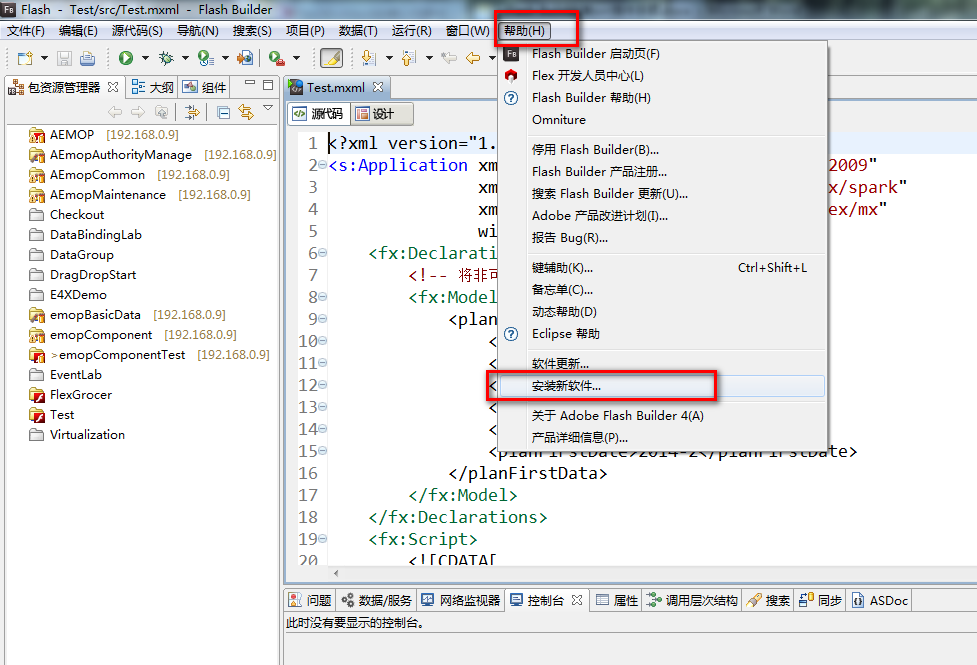Click the Print toolbar icon

pos(87,59)
